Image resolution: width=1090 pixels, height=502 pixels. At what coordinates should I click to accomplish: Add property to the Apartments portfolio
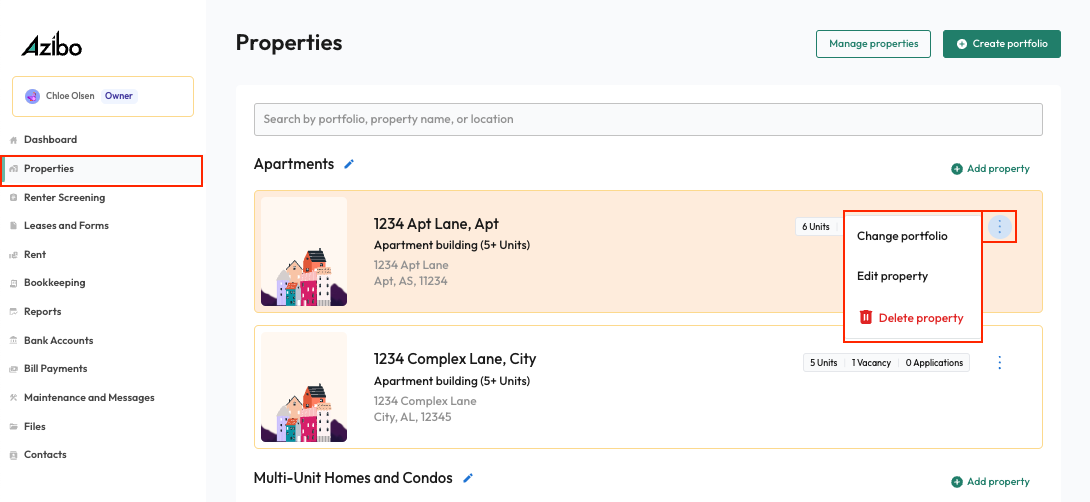(x=990, y=169)
